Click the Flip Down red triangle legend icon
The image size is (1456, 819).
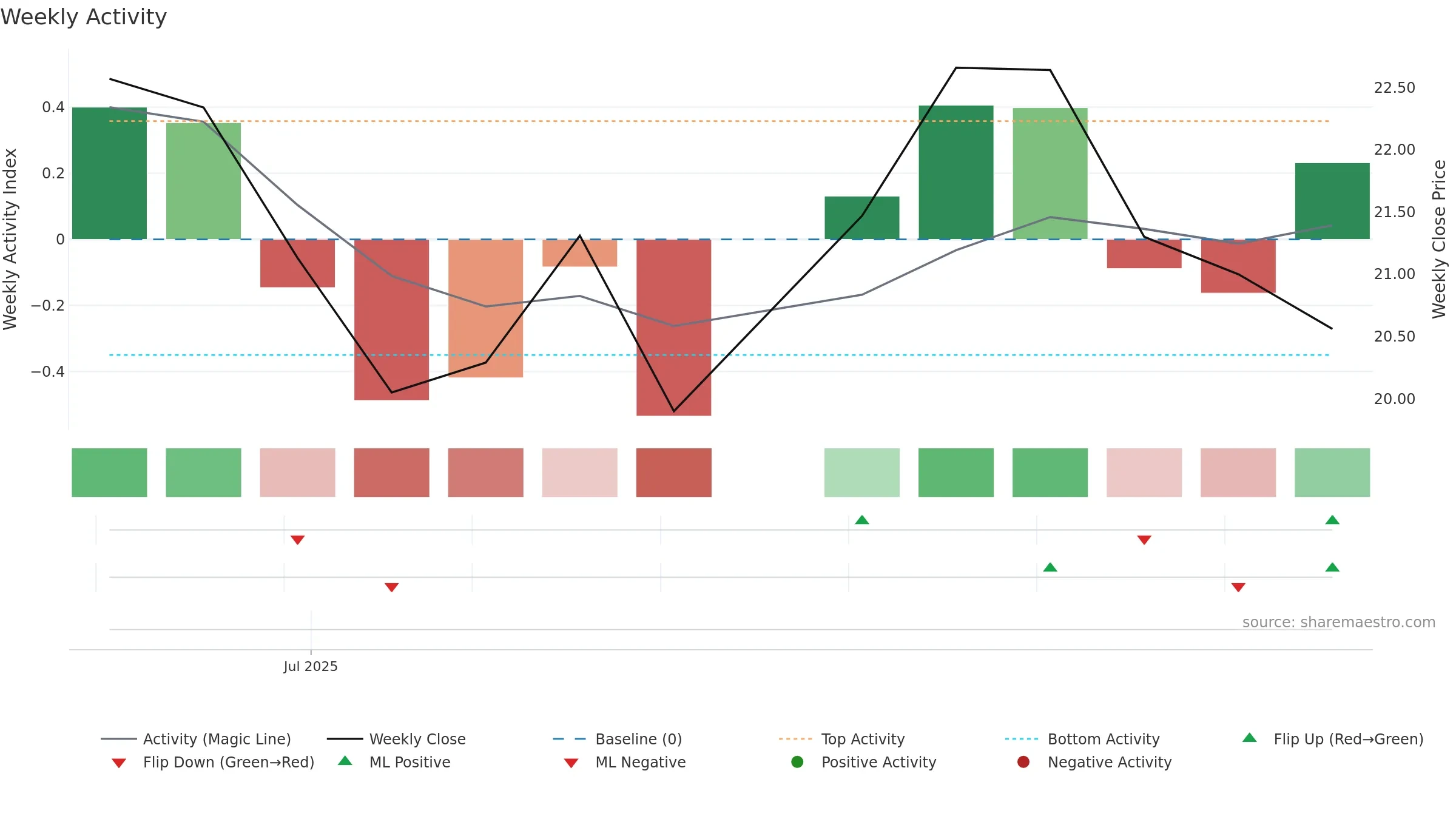click(x=119, y=763)
